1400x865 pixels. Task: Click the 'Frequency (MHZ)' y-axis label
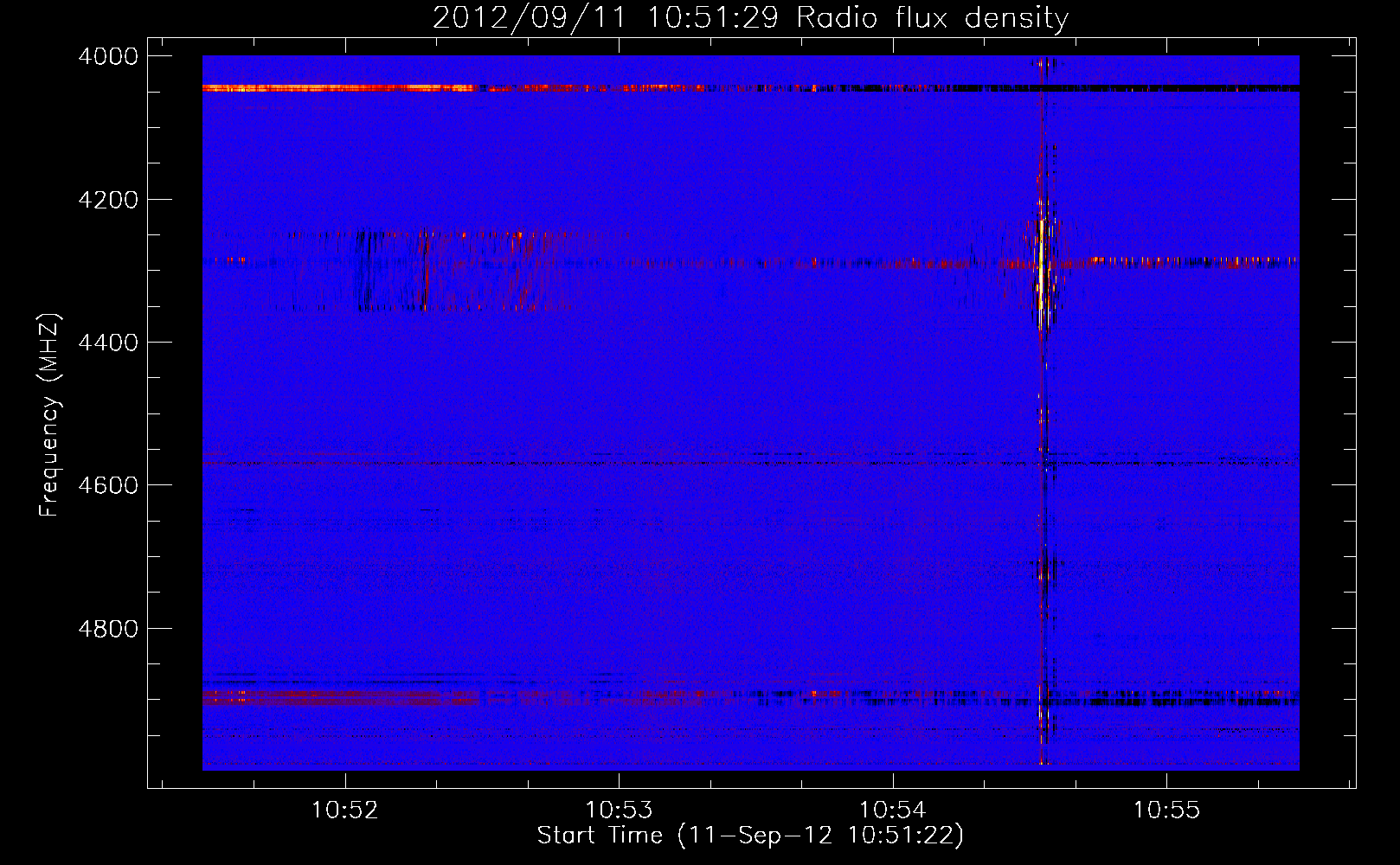pos(49,415)
